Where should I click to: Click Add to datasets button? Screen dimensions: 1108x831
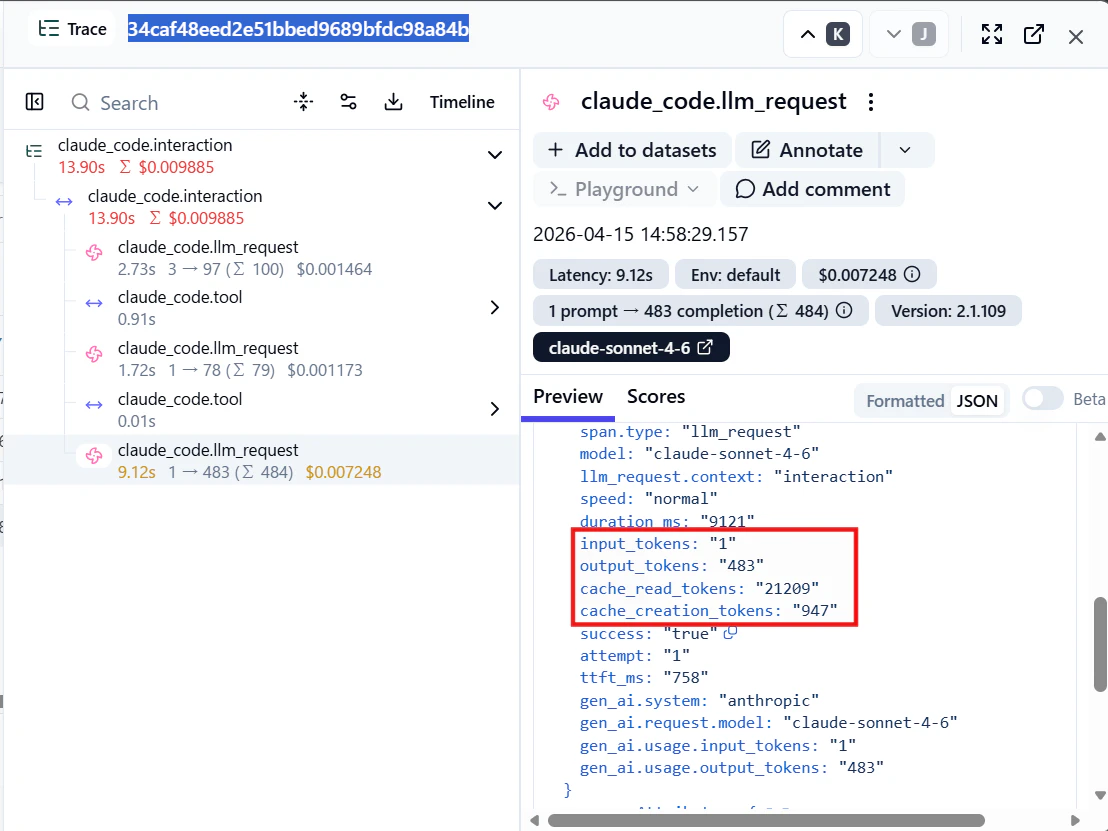[632, 150]
